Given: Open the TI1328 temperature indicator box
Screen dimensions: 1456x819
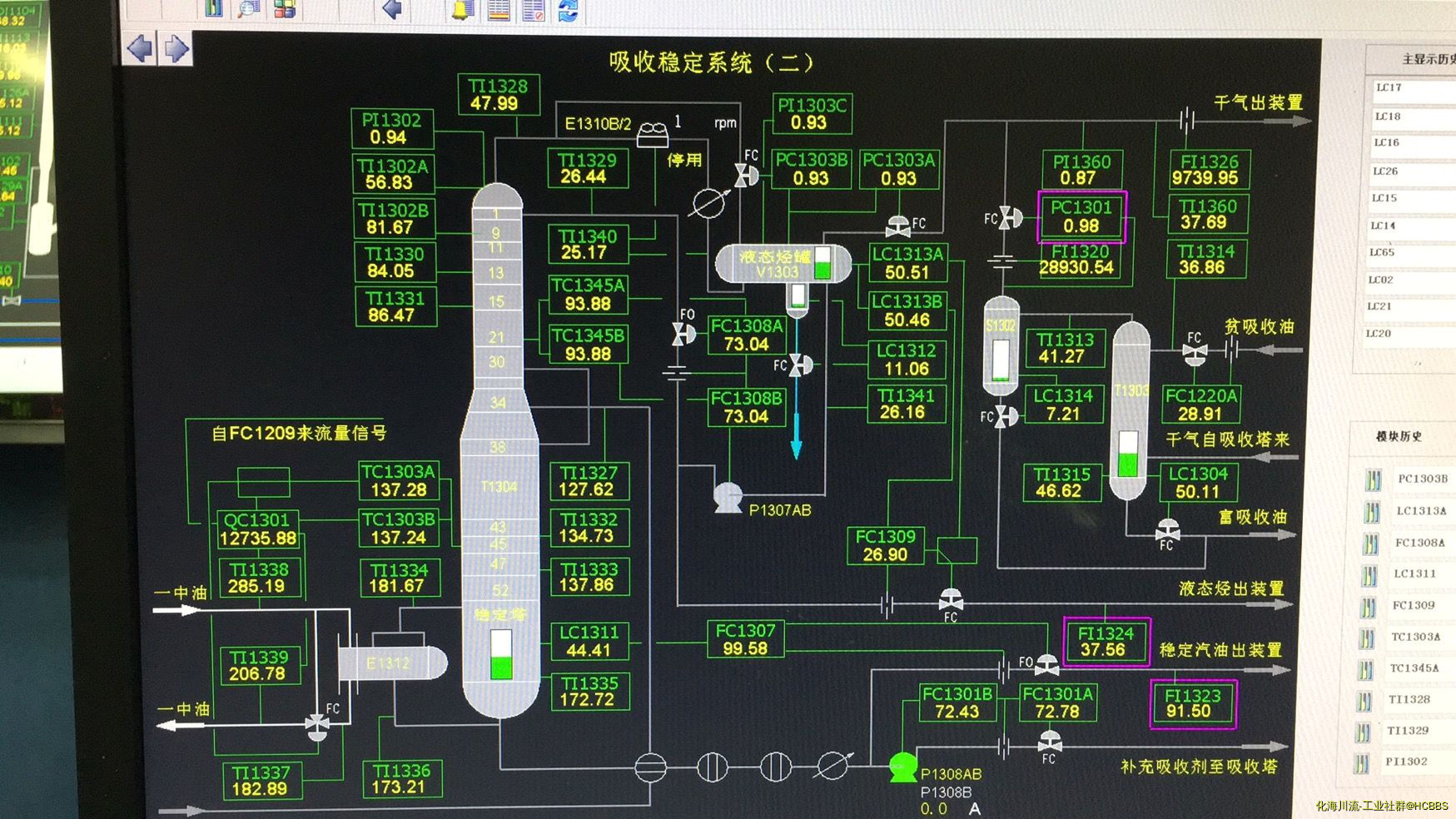Looking at the screenshot, I should tap(498, 94).
